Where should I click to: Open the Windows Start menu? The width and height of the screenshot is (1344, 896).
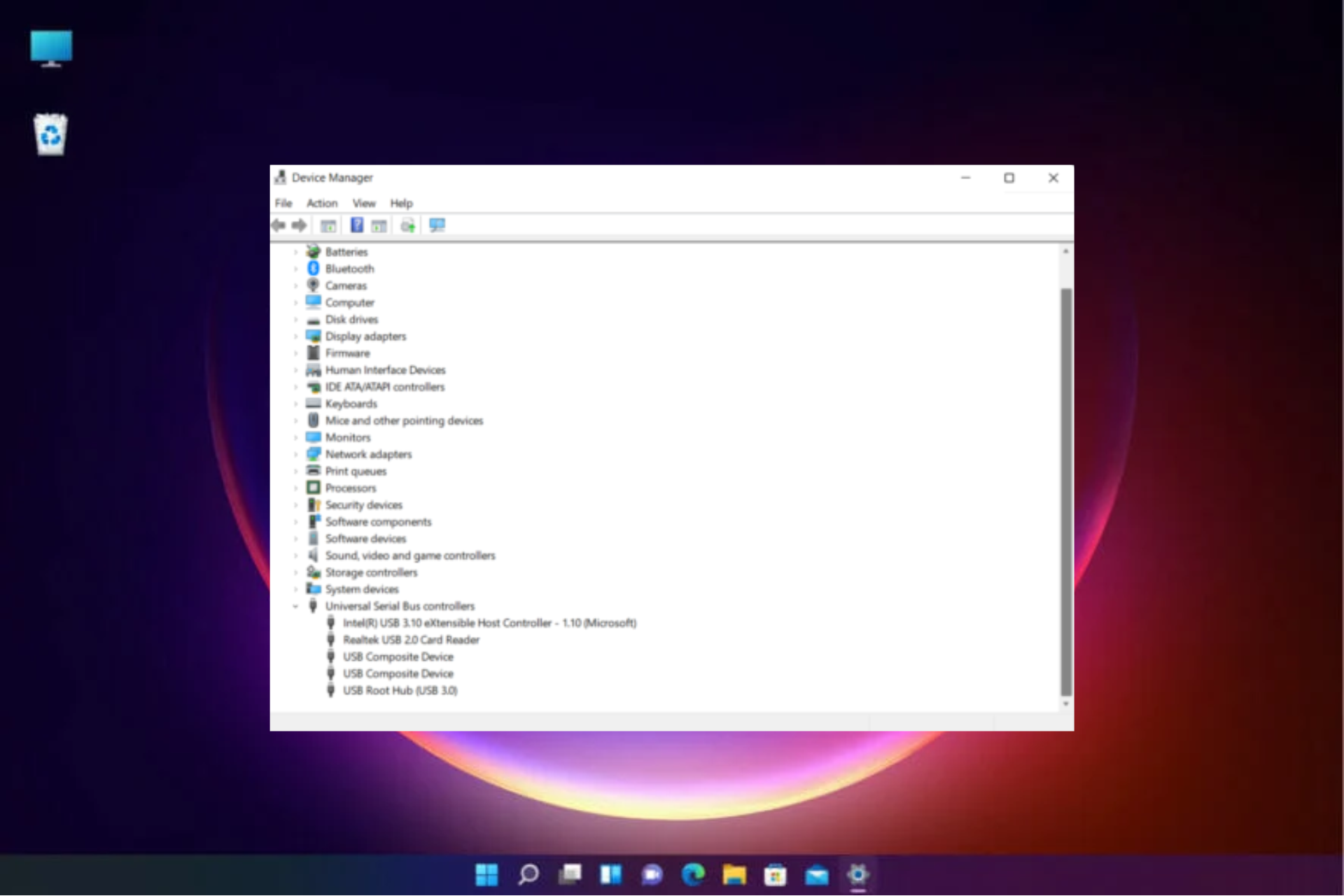tap(486, 874)
